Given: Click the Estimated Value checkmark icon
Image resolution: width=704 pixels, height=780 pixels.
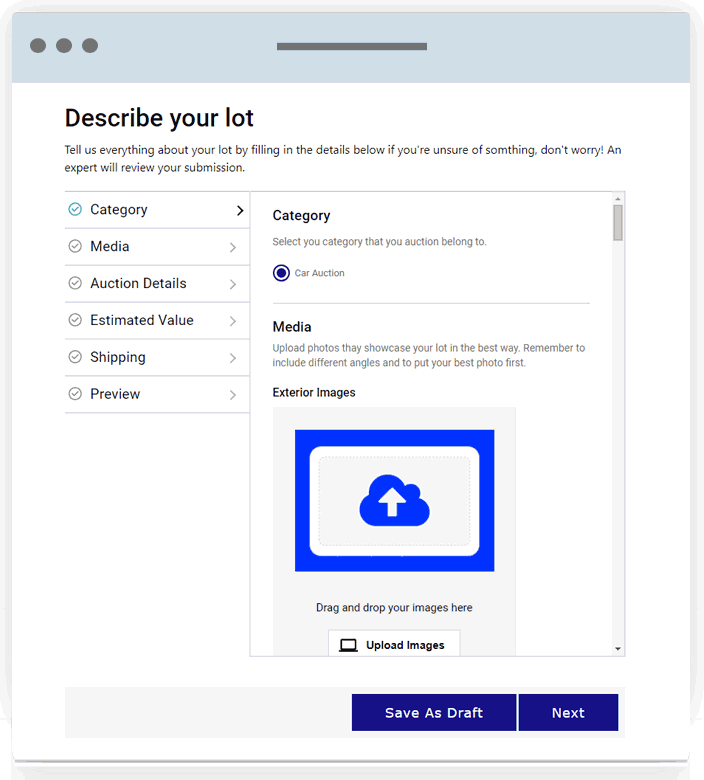Looking at the screenshot, I should (x=75, y=320).
